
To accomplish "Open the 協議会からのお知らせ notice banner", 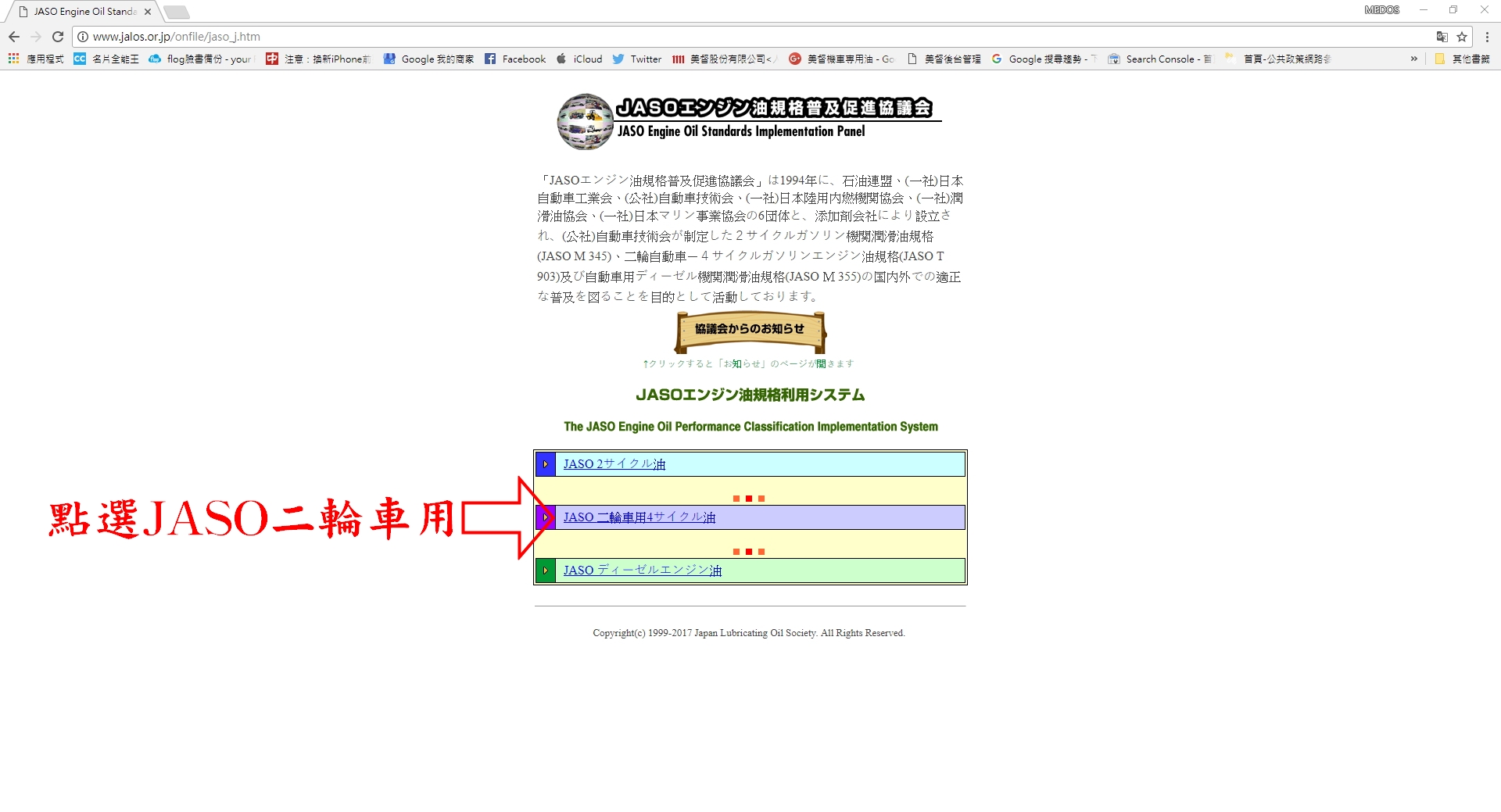I will [750, 331].
